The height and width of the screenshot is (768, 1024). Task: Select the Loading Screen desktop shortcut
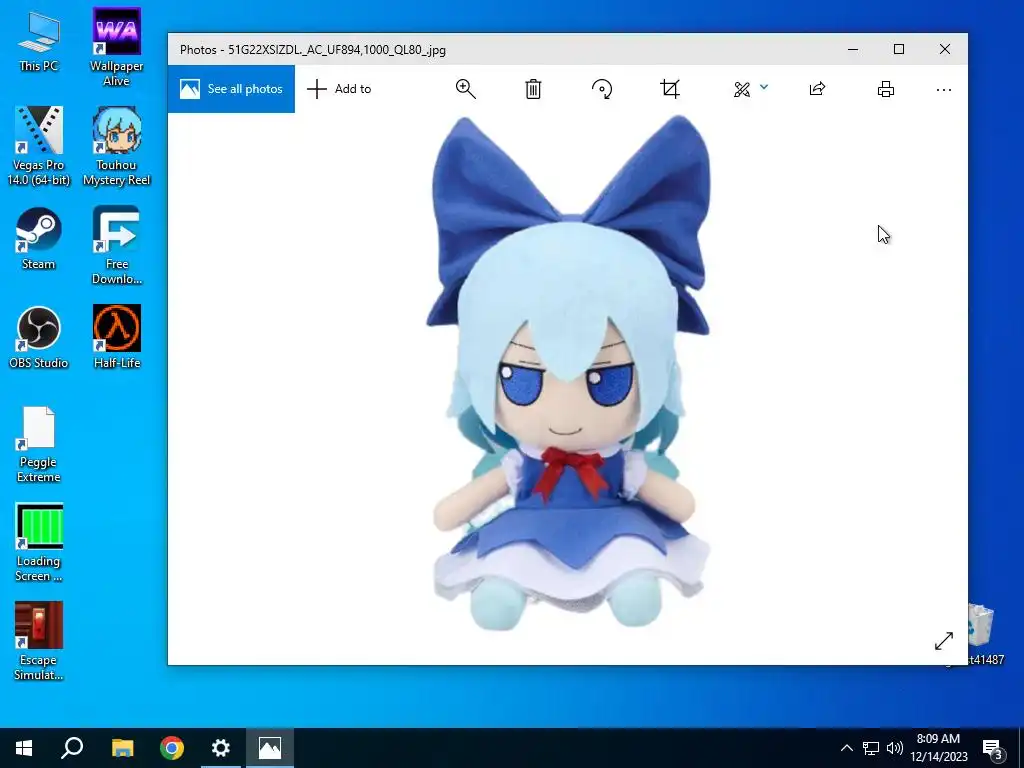[39, 543]
